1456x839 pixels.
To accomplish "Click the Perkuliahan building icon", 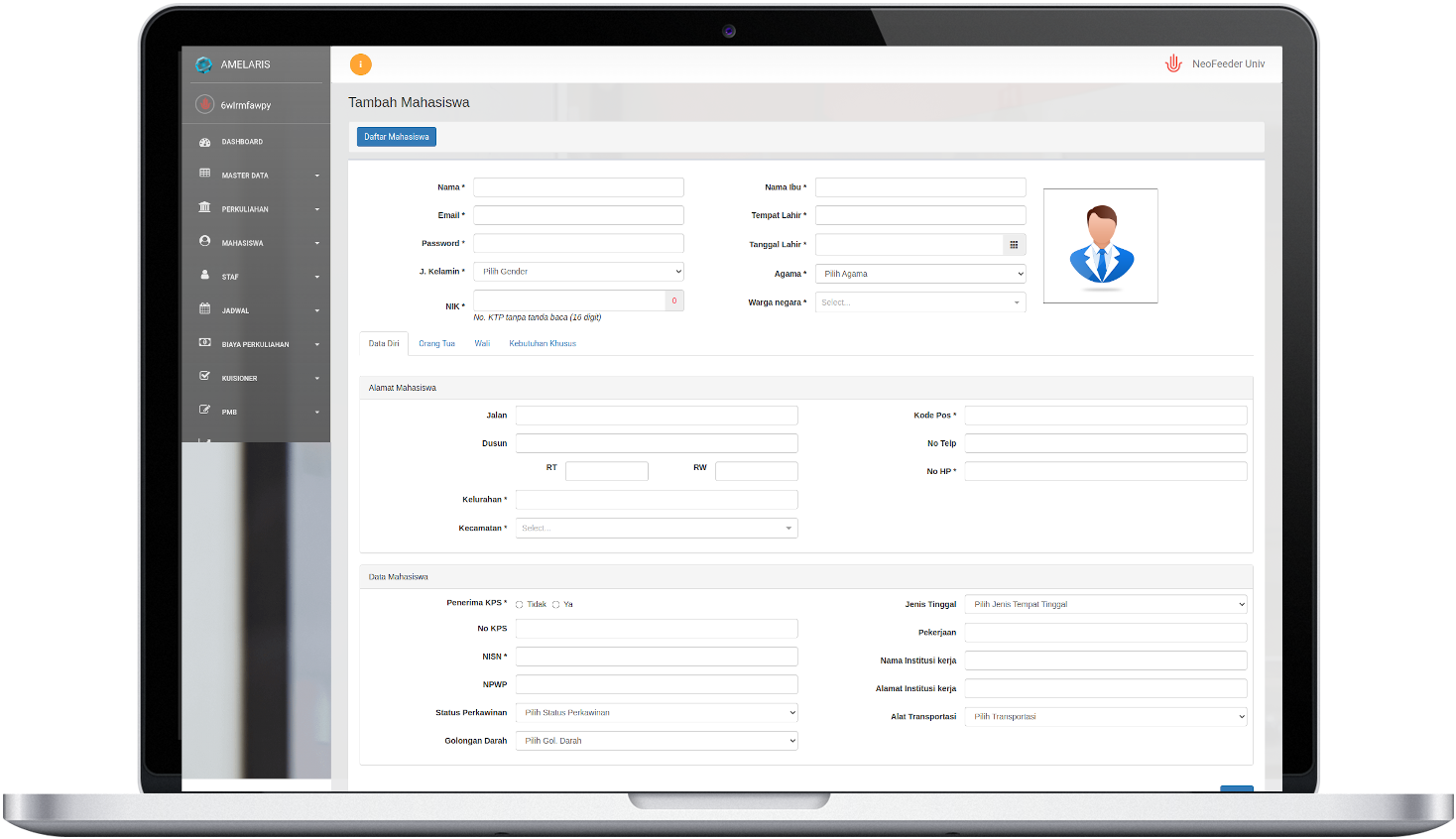I will click(205, 208).
